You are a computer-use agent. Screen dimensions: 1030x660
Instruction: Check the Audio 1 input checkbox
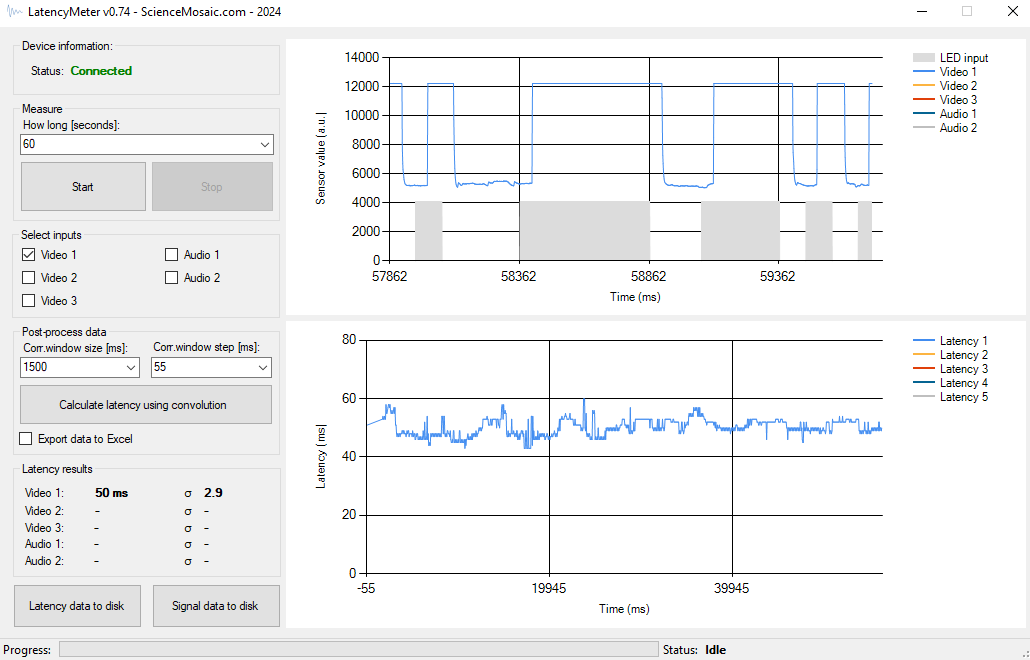pyautogui.click(x=171, y=255)
